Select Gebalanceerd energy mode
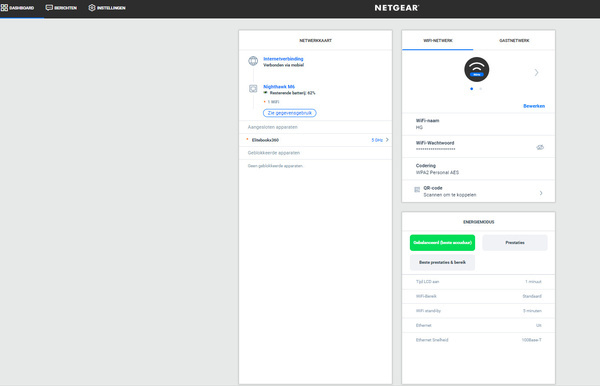Viewport: 600px width, 386px height. coord(442,243)
